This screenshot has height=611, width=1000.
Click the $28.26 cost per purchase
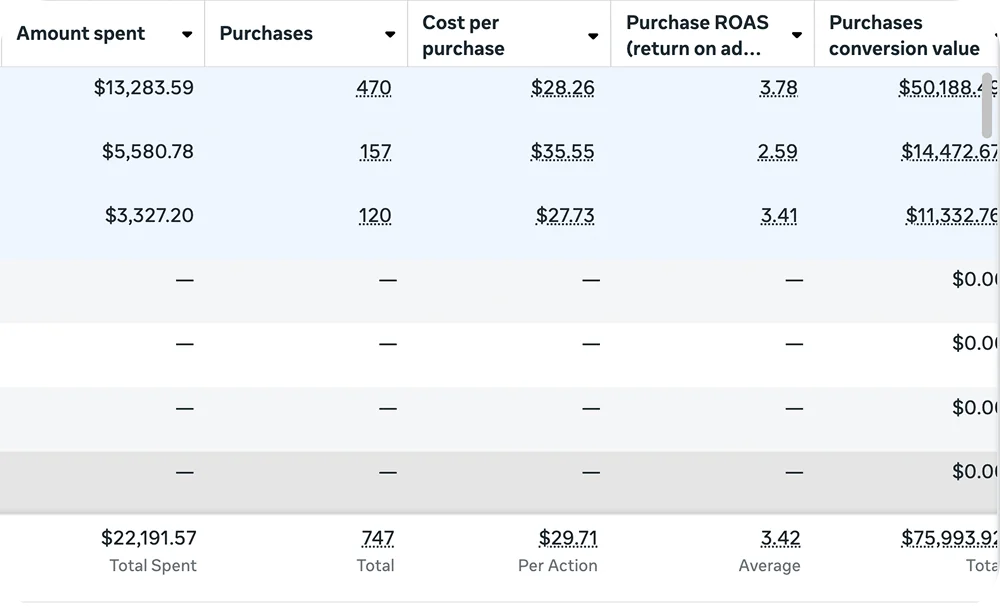coord(562,87)
